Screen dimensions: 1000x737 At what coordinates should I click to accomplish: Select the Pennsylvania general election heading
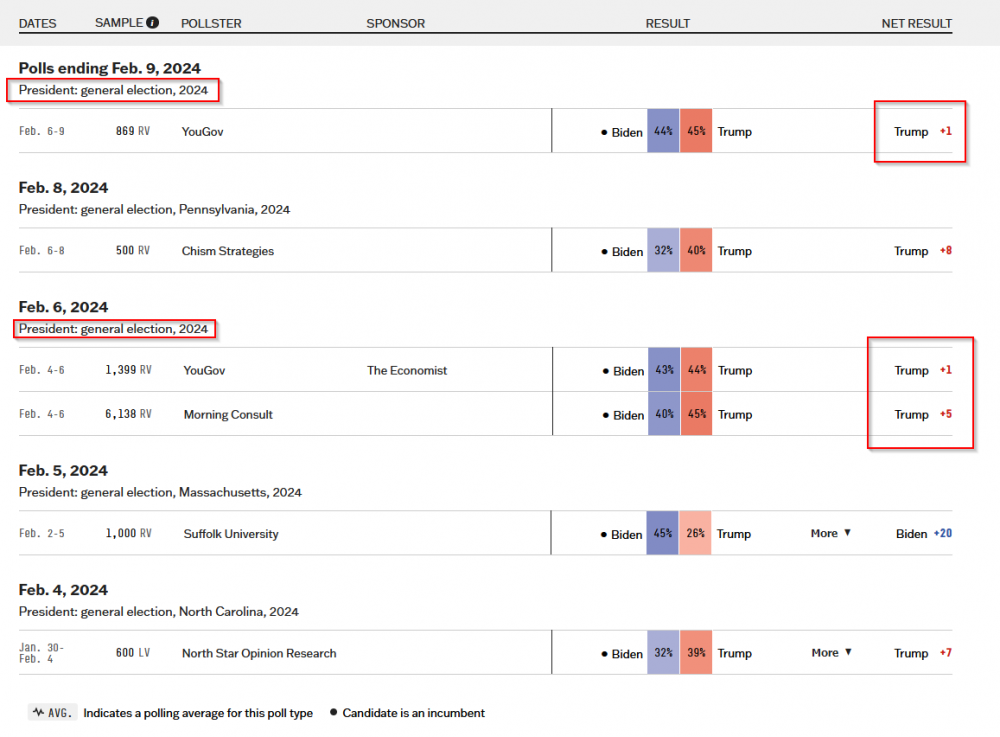[154, 210]
